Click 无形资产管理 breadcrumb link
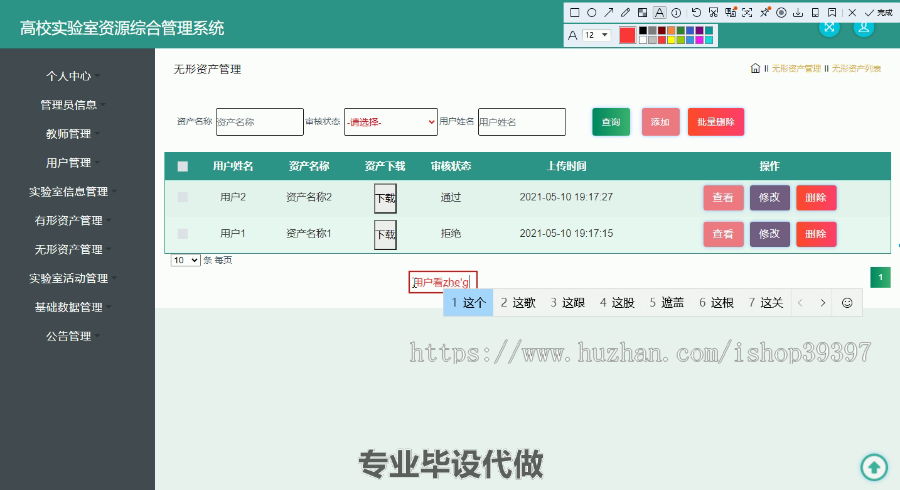 796,68
